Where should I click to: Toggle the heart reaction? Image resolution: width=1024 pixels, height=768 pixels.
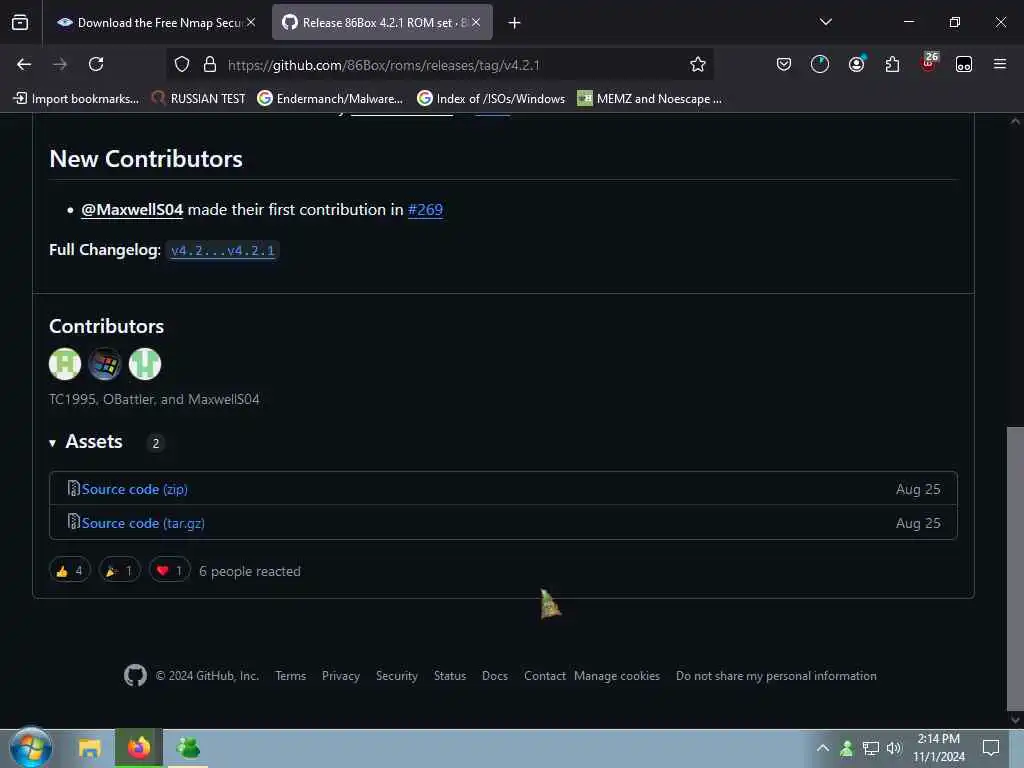coord(169,571)
